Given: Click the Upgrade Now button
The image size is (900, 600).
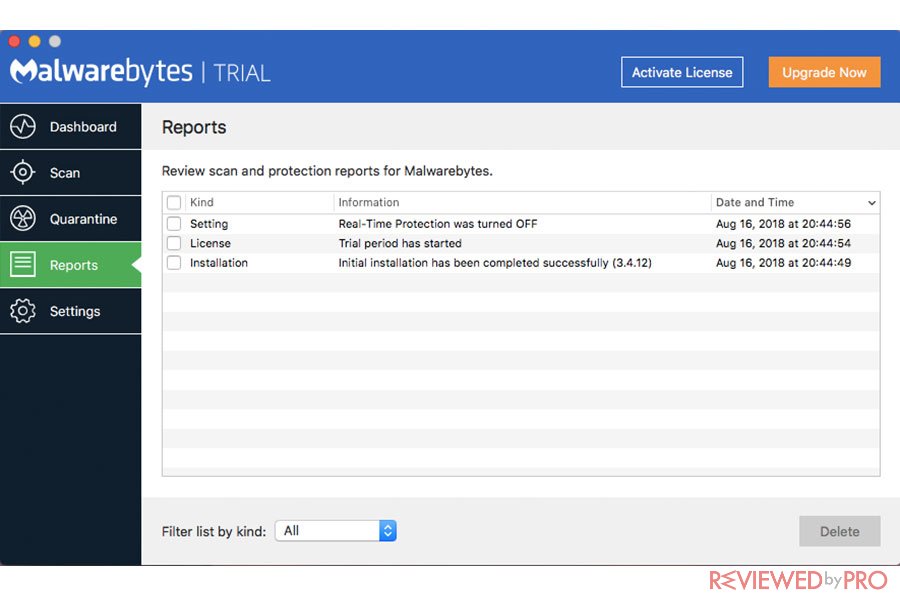Looking at the screenshot, I should [x=824, y=72].
